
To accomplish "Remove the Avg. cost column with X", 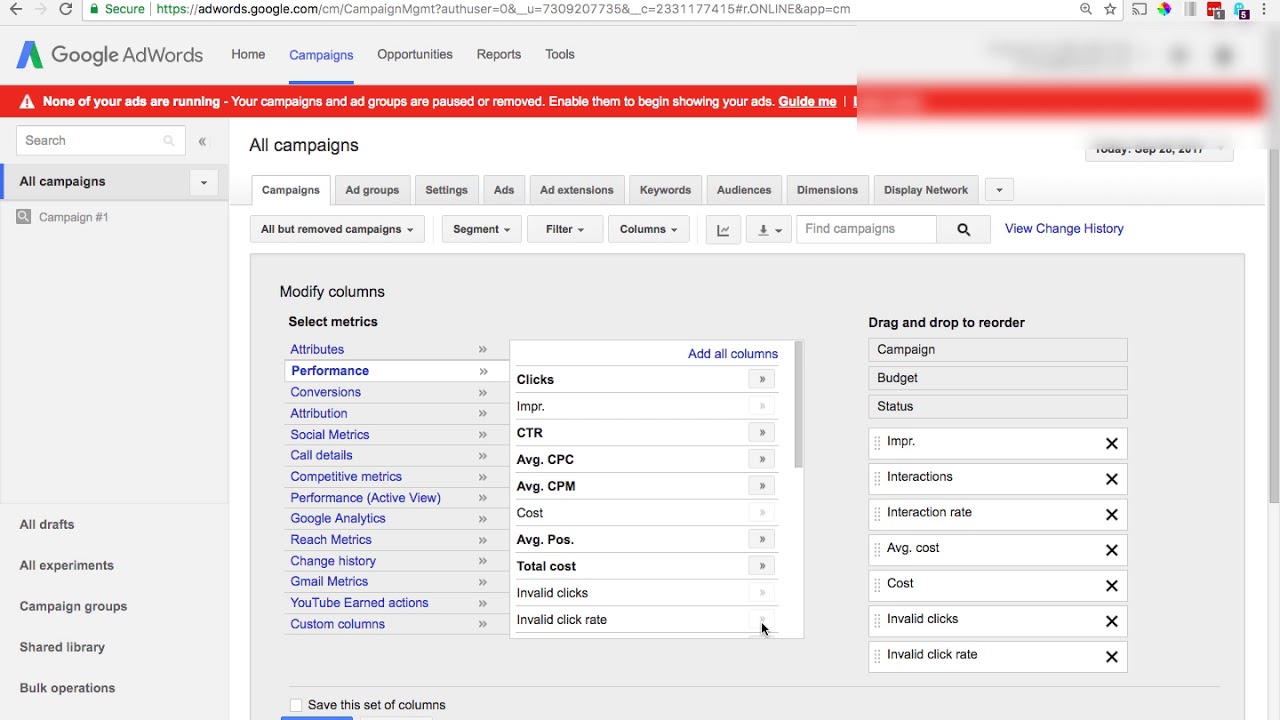I will pos(1111,550).
